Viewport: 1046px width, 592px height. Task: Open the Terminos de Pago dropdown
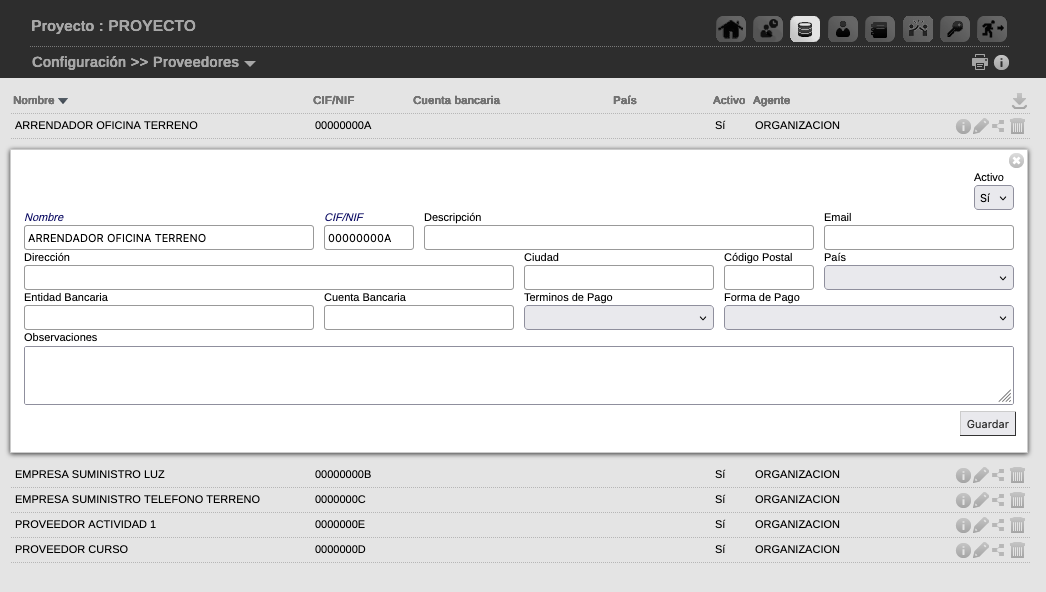pos(618,318)
